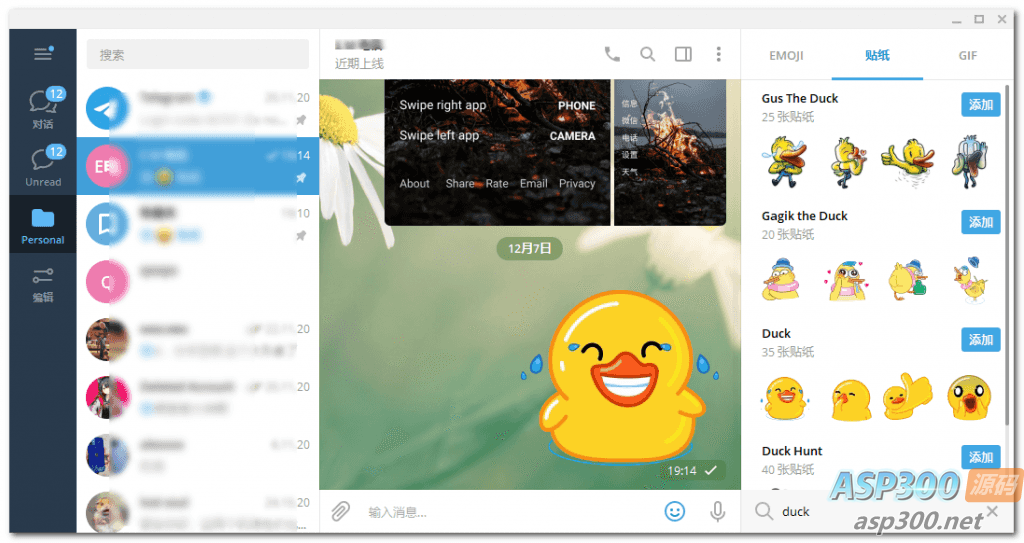
Task: Open the three-dot chat options menu
Action: tap(718, 54)
